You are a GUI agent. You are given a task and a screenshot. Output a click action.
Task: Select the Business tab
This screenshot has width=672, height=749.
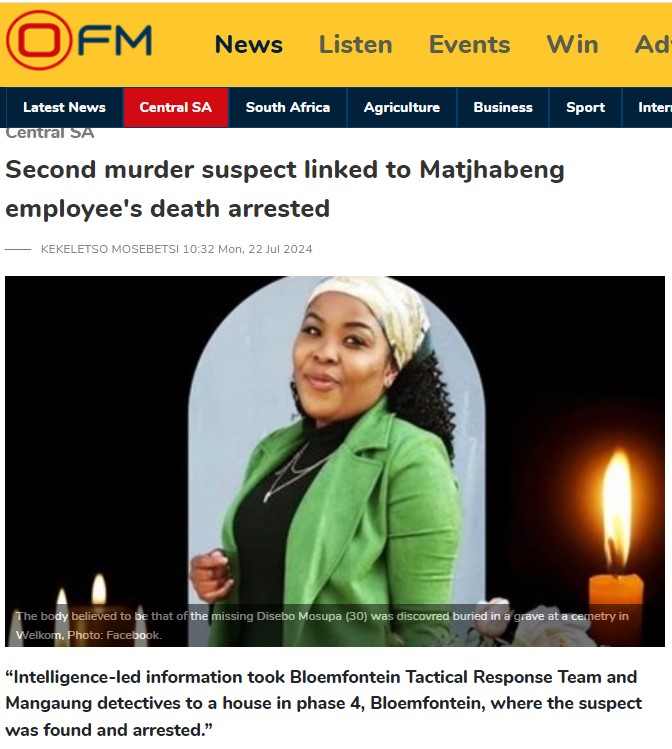pyautogui.click(x=503, y=107)
